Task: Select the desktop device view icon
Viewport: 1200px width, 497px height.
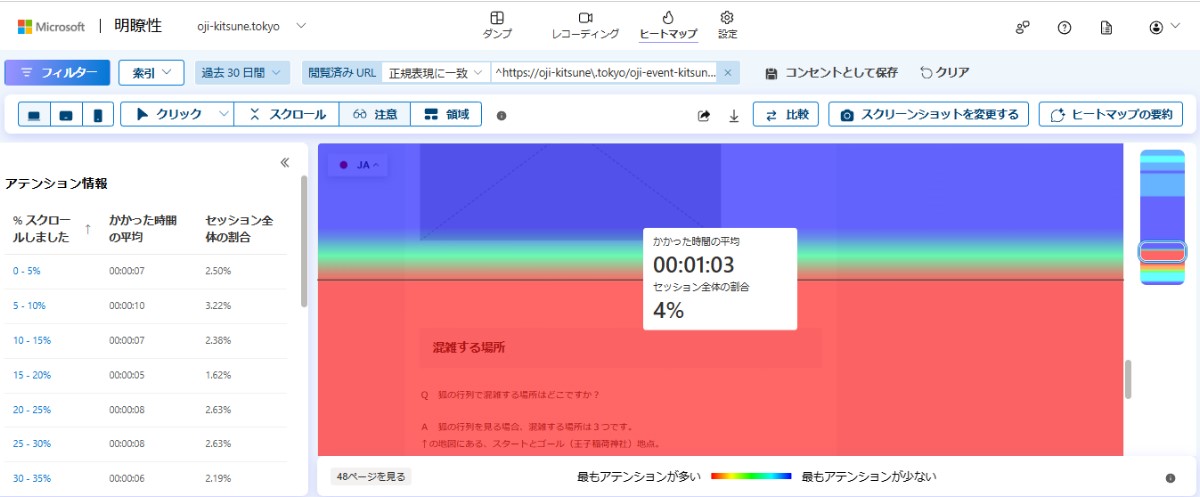Action: [x=34, y=115]
